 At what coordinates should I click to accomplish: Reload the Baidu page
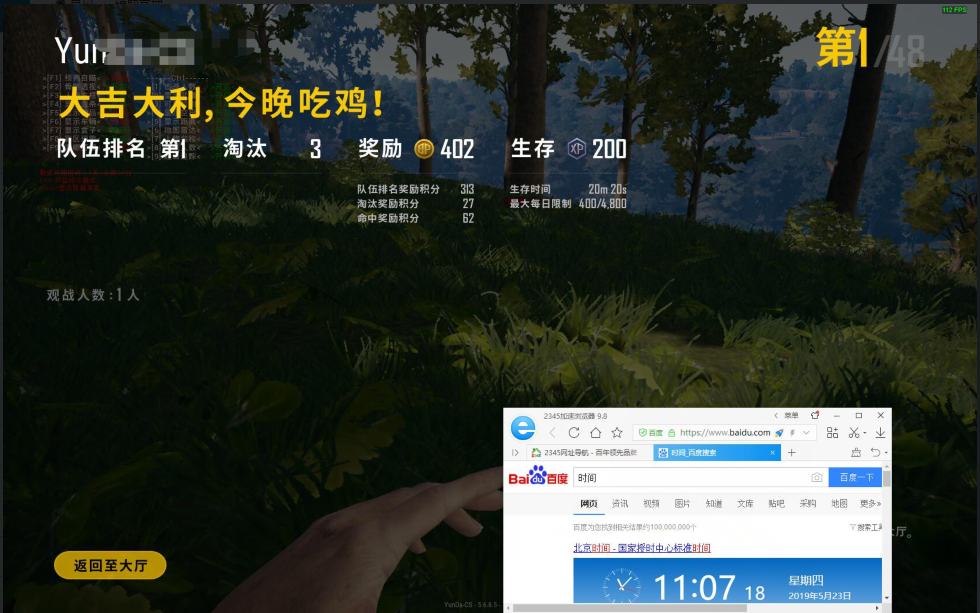click(x=574, y=432)
